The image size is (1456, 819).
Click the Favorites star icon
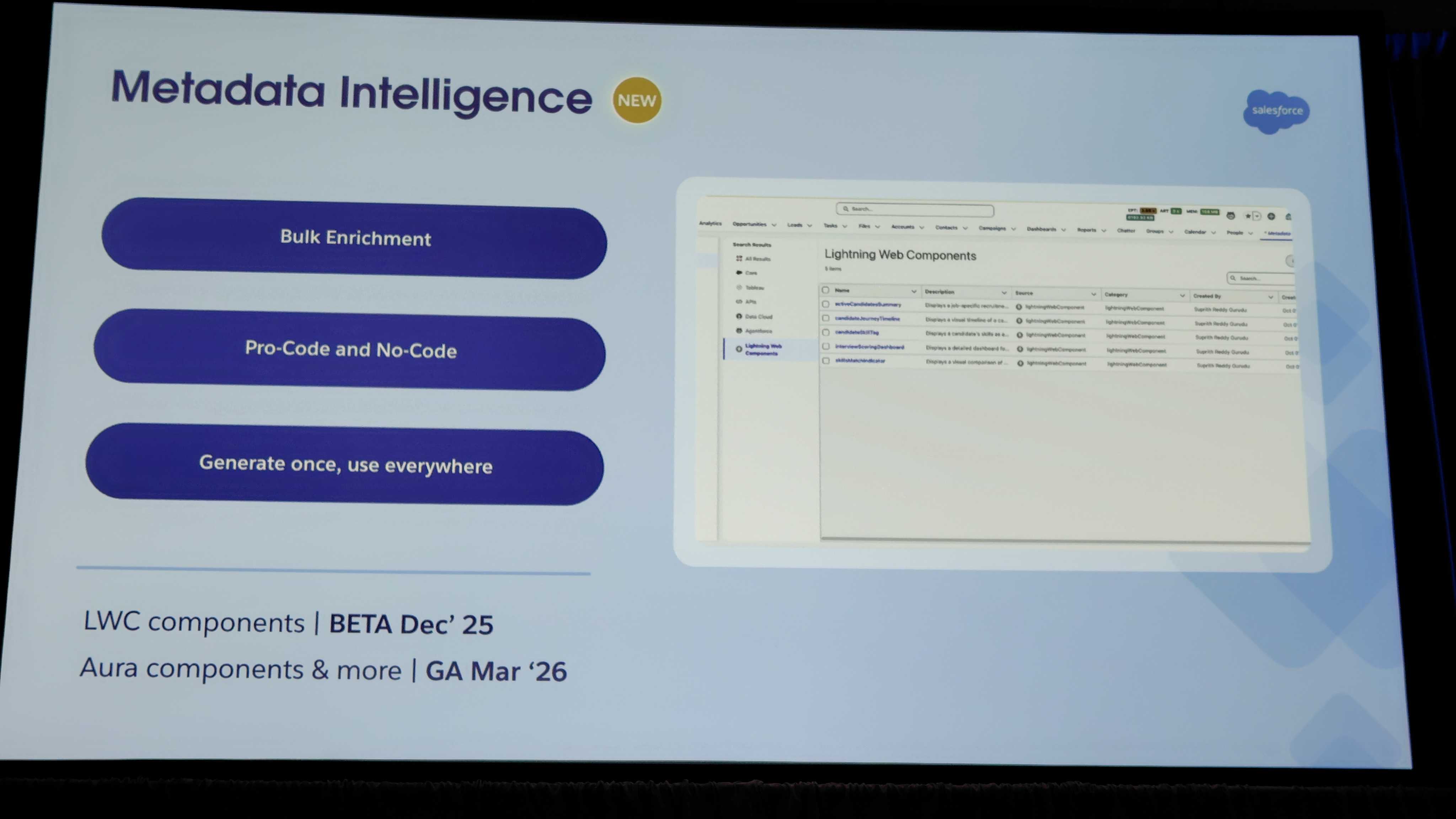[1247, 216]
